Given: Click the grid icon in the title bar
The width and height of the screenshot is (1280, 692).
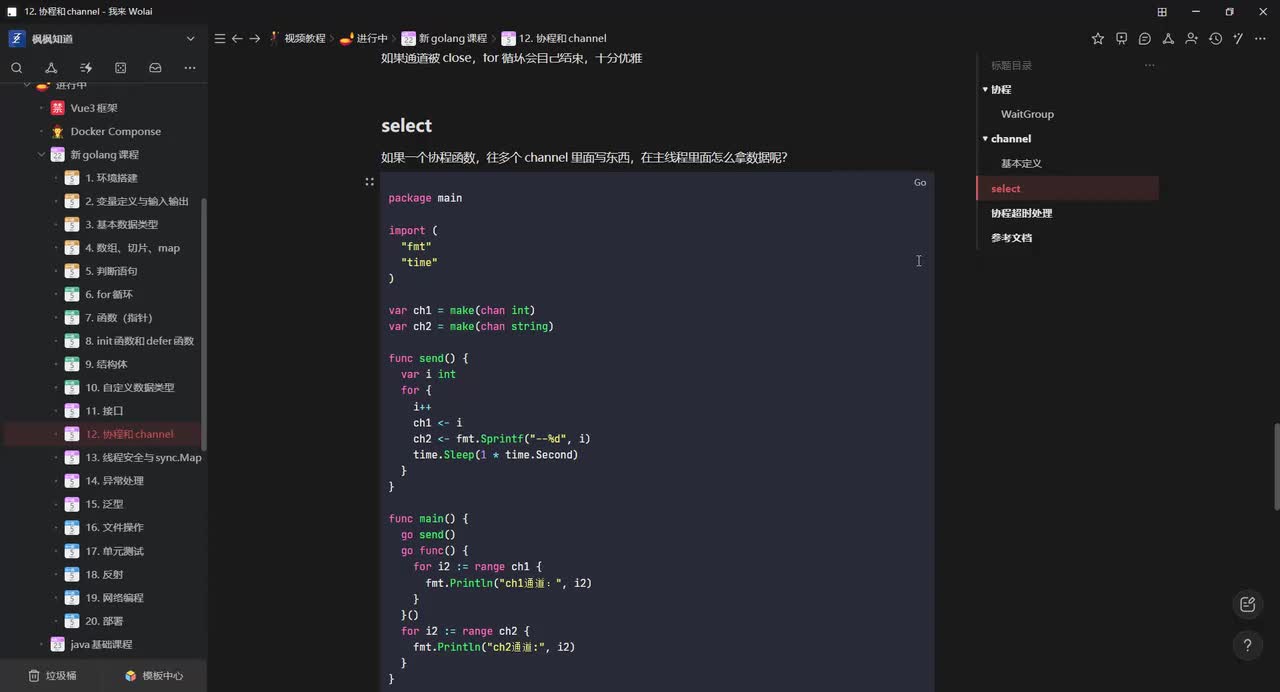Looking at the screenshot, I should [1162, 12].
